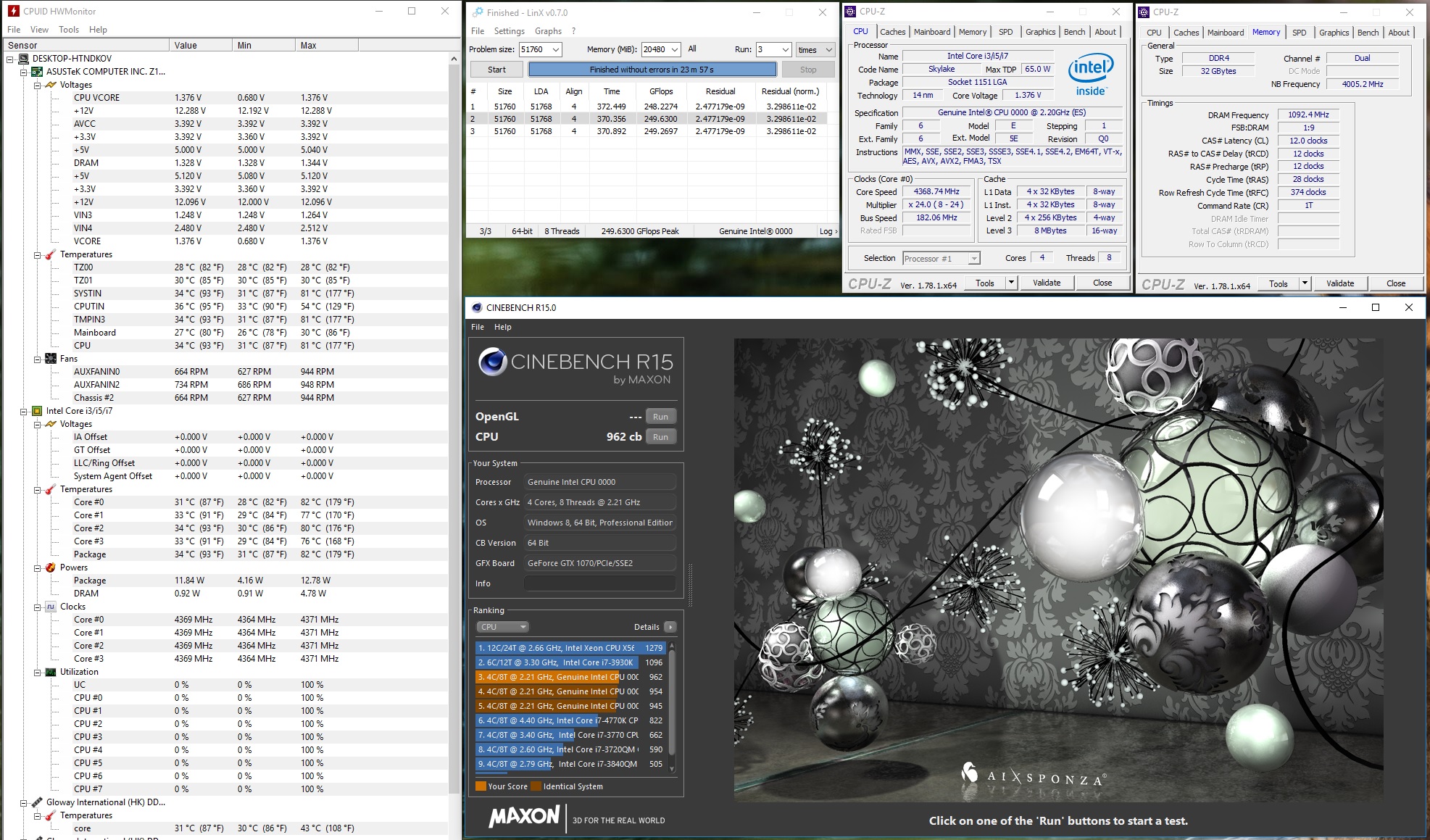The height and width of the screenshot is (840, 1430).
Task: Open the Tools dropdown arrow in CPU-Z
Action: pyautogui.click(x=1011, y=283)
